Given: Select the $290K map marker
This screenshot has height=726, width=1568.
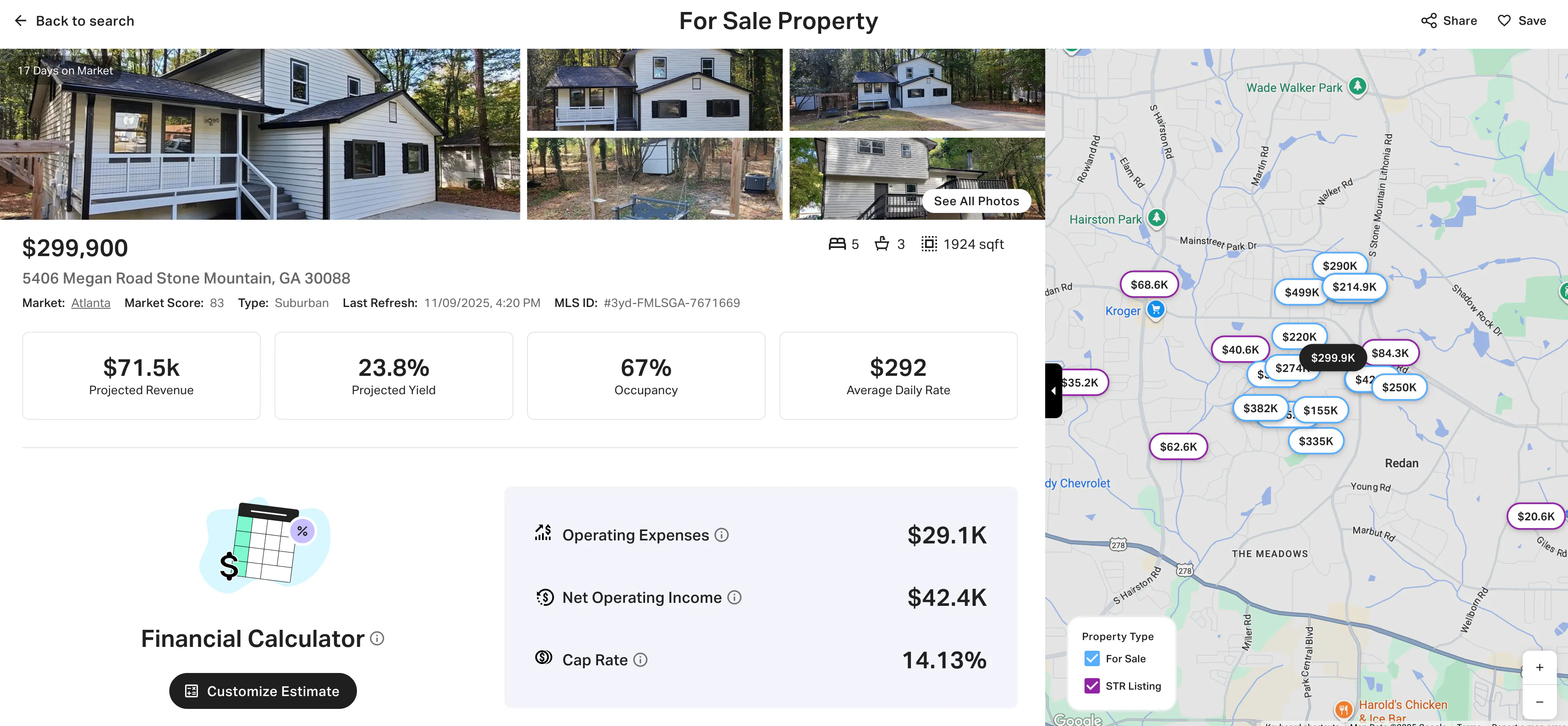Looking at the screenshot, I should pos(1340,266).
